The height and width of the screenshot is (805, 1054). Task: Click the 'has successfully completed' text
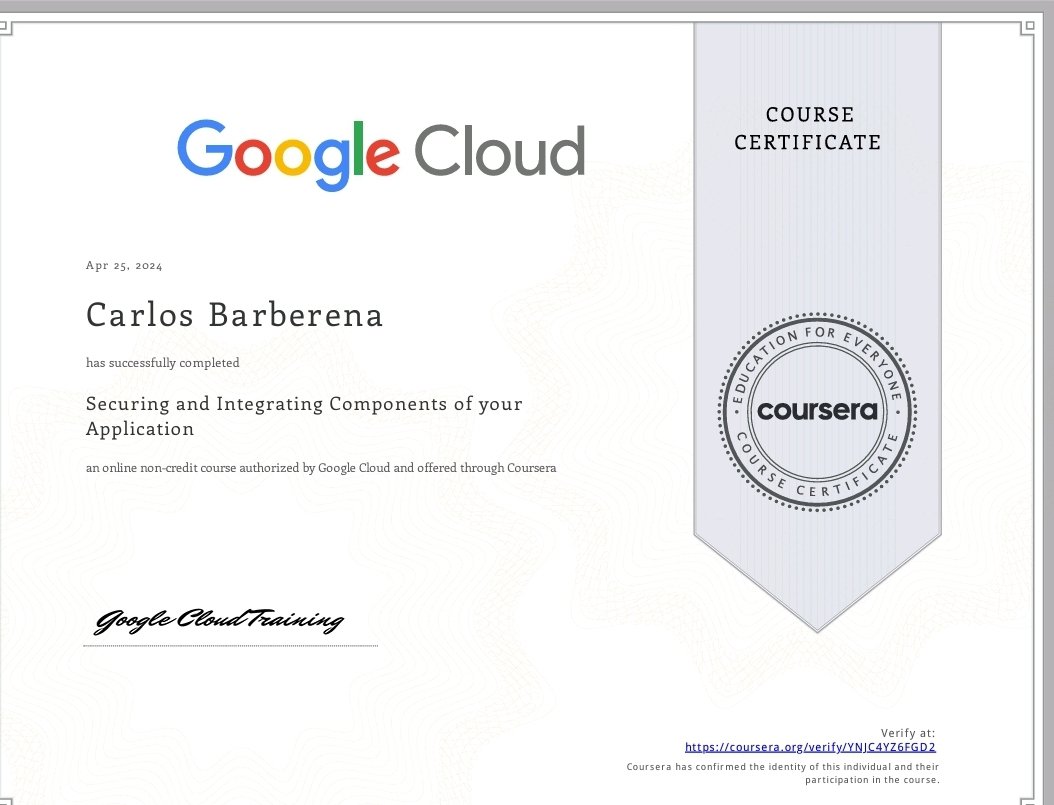click(163, 362)
